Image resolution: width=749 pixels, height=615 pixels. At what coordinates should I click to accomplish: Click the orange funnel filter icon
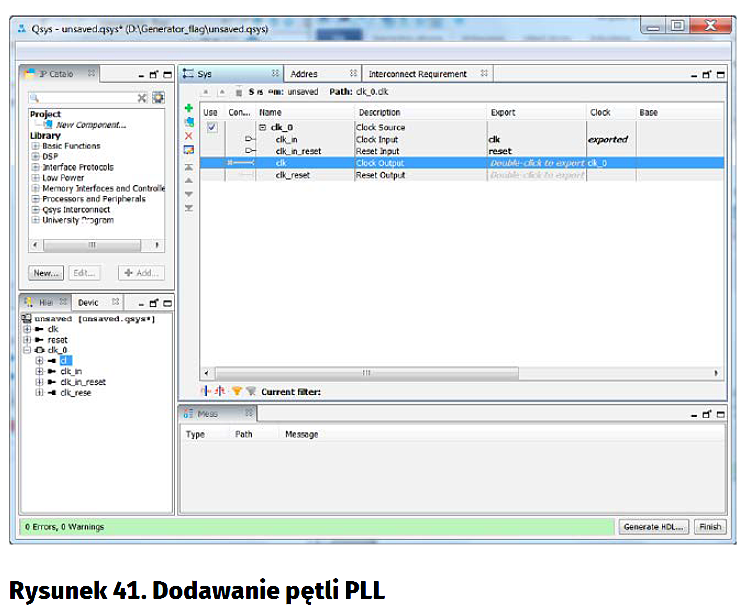coord(237,391)
